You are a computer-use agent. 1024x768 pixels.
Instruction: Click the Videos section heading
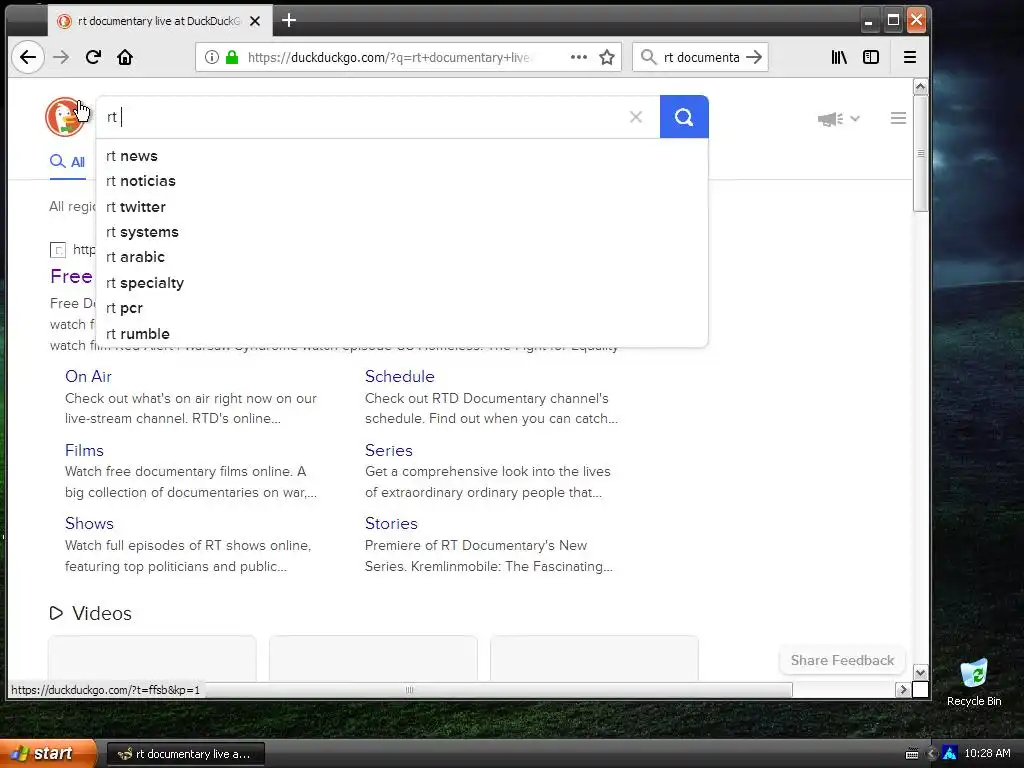point(102,613)
